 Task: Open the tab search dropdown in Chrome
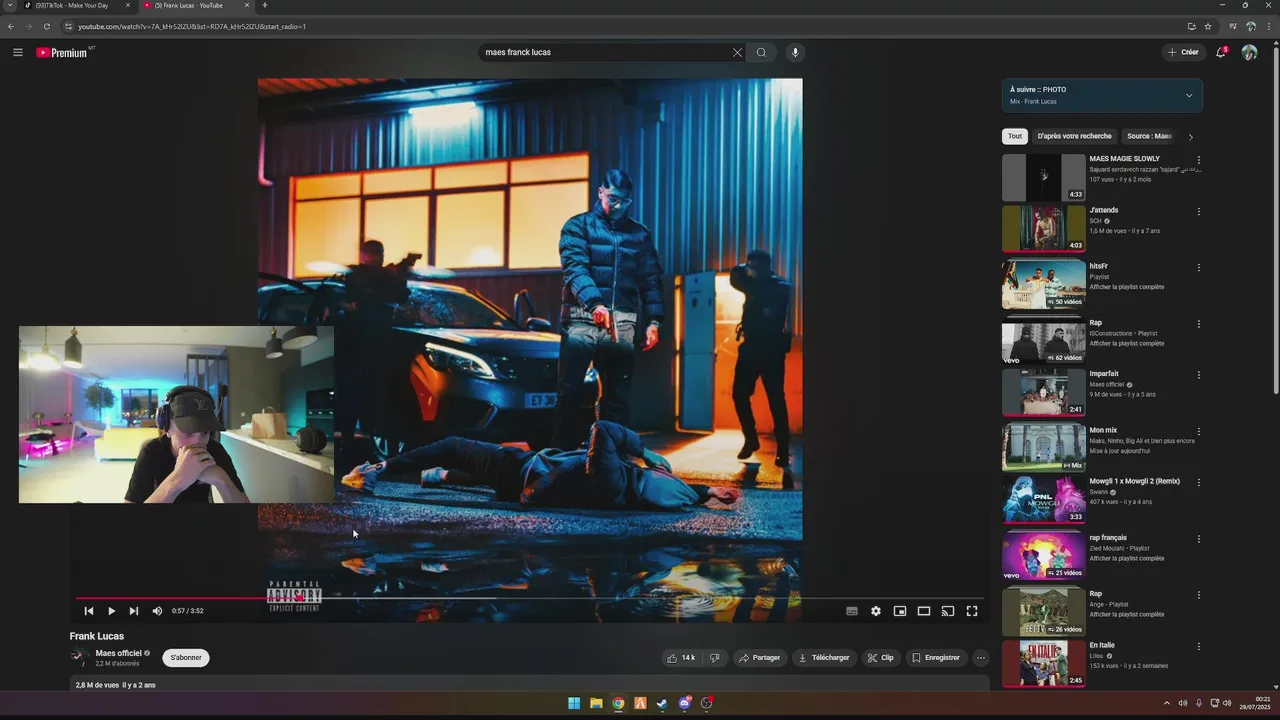9,5
